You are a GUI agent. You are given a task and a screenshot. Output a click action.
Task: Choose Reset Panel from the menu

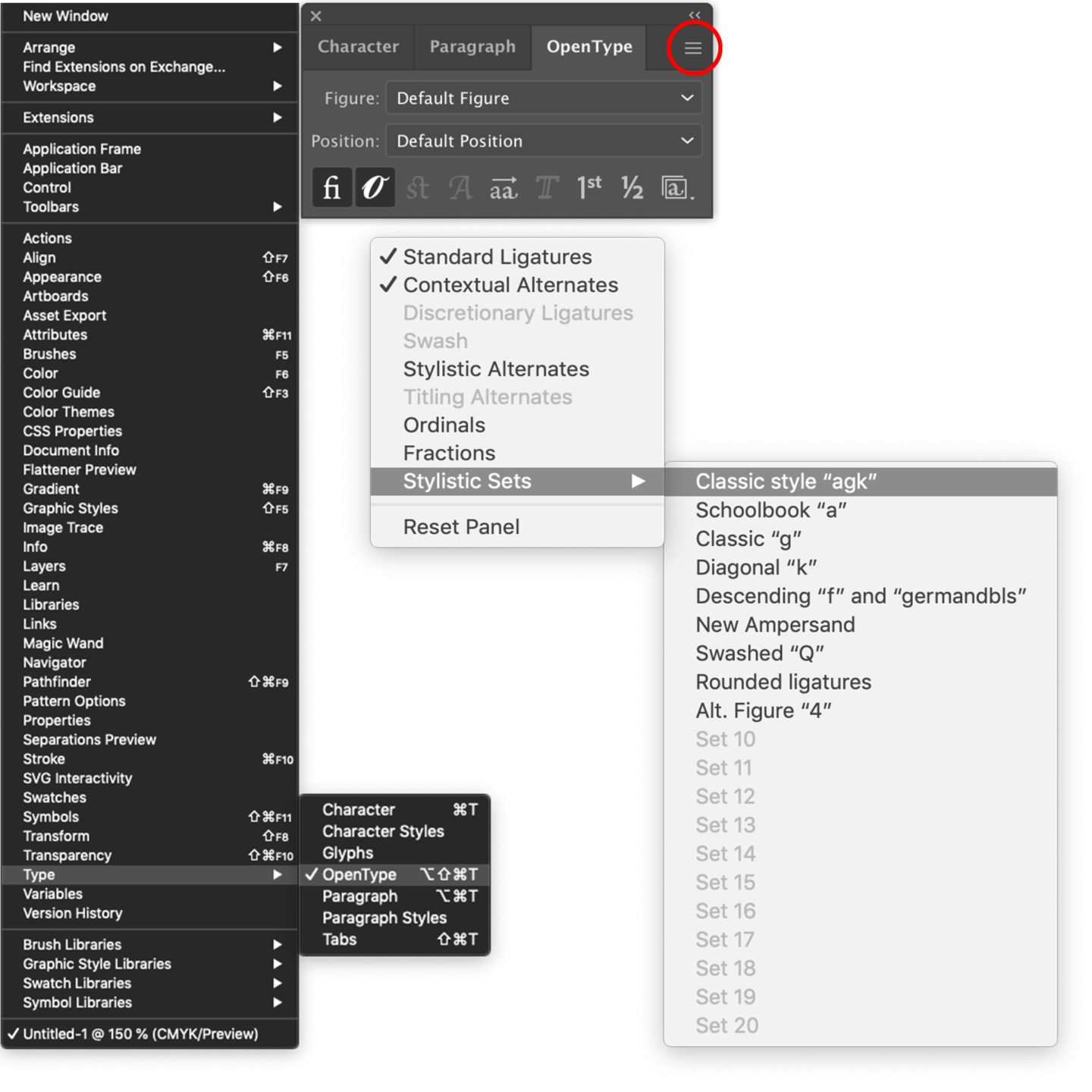pyautogui.click(x=461, y=527)
